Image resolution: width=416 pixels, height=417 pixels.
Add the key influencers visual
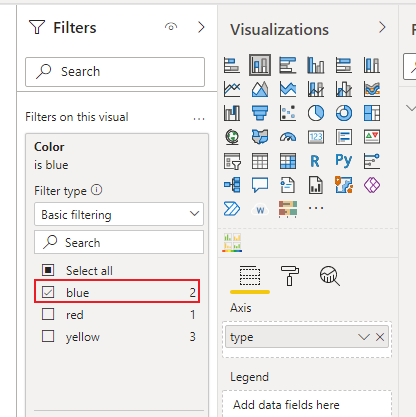click(x=372, y=161)
